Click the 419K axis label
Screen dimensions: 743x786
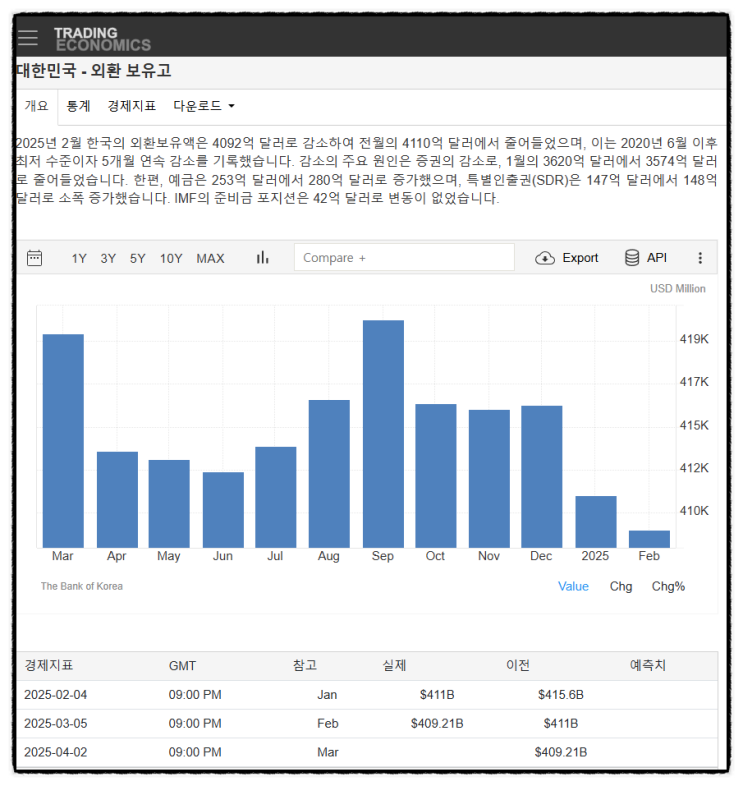pos(694,339)
